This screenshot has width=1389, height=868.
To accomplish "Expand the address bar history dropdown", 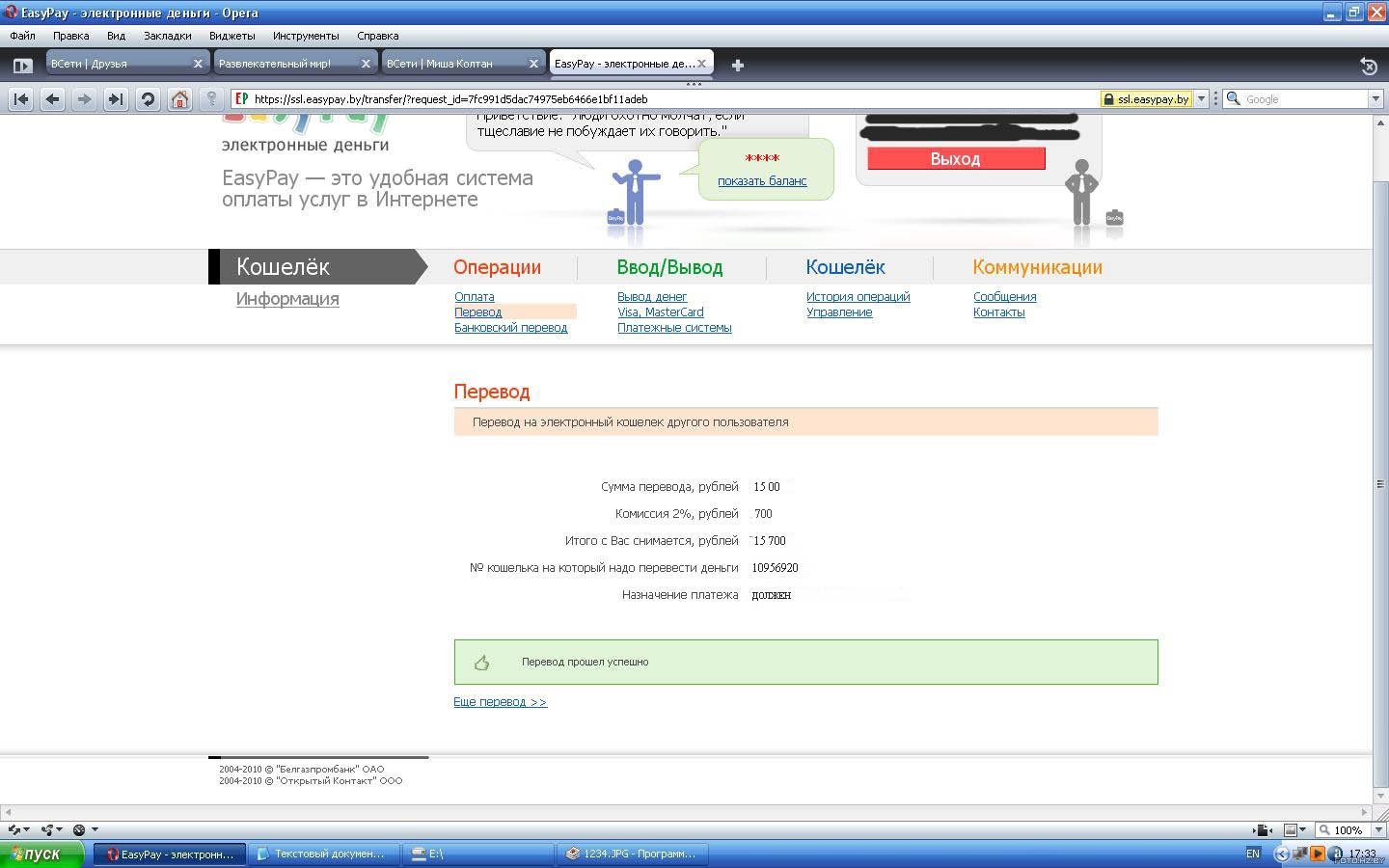I will pyautogui.click(x=1202, y=99).
